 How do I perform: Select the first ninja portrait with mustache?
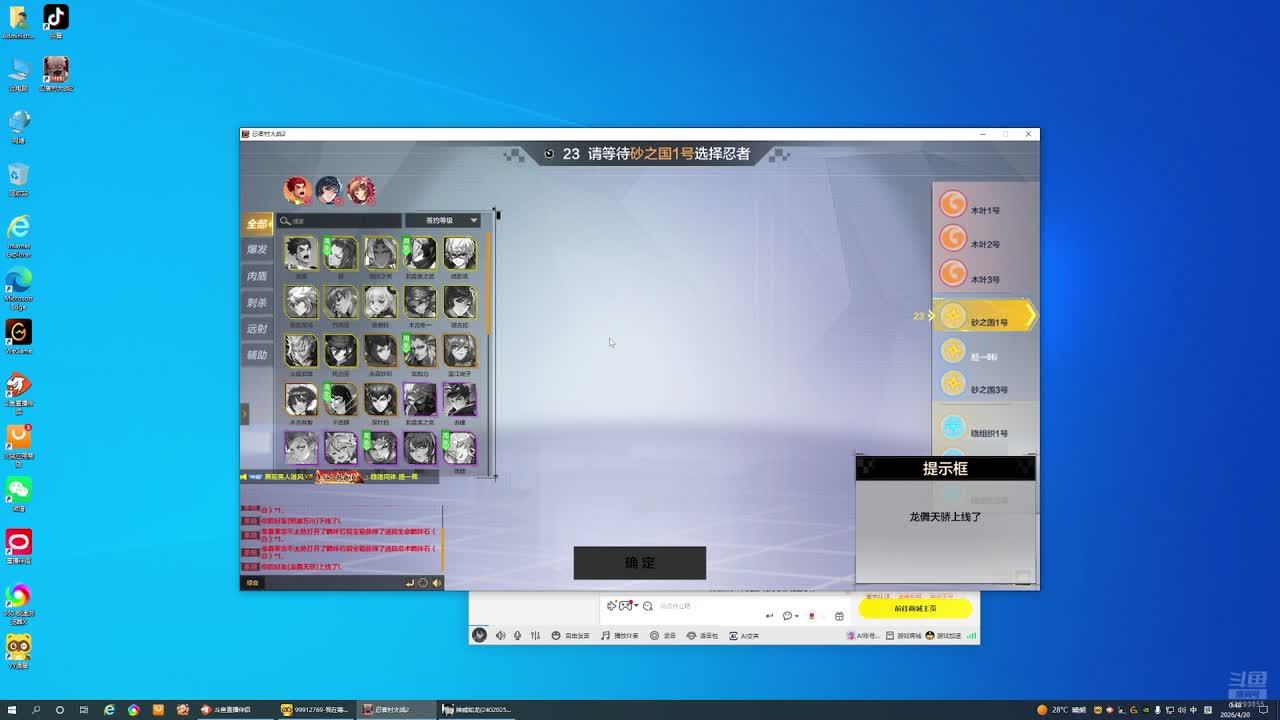(x=301, y=254)
